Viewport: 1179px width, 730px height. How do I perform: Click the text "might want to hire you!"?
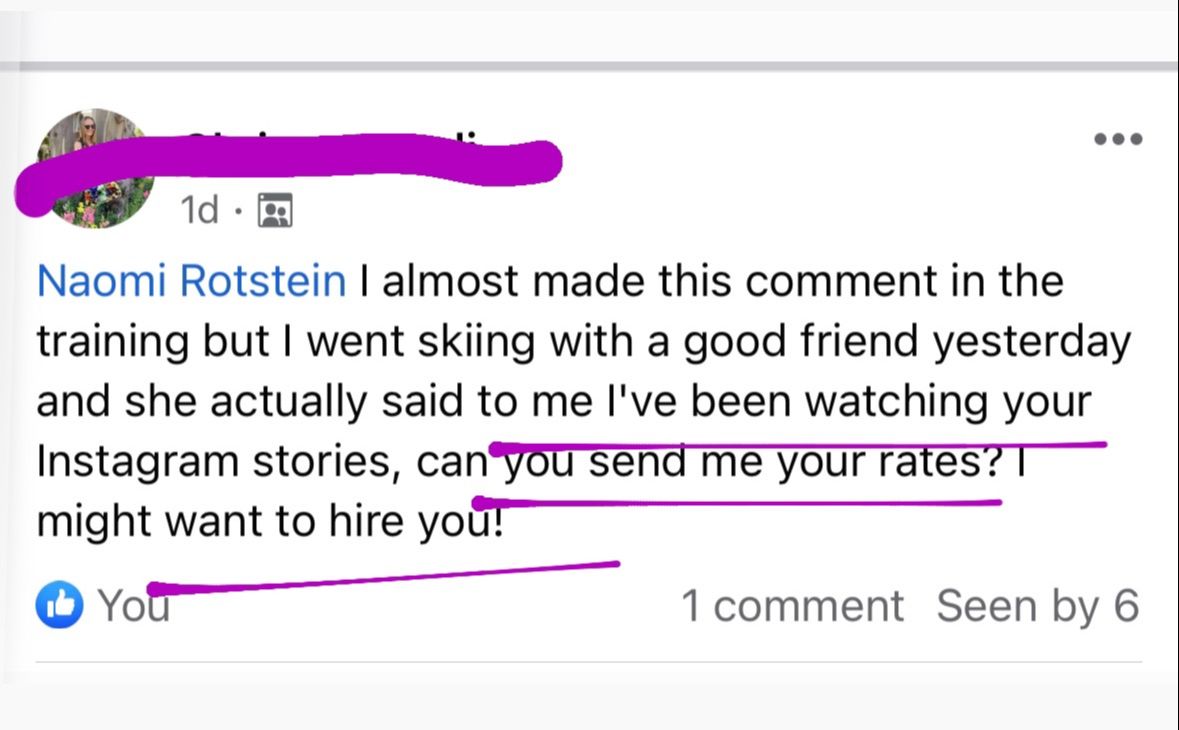(270, 521)
